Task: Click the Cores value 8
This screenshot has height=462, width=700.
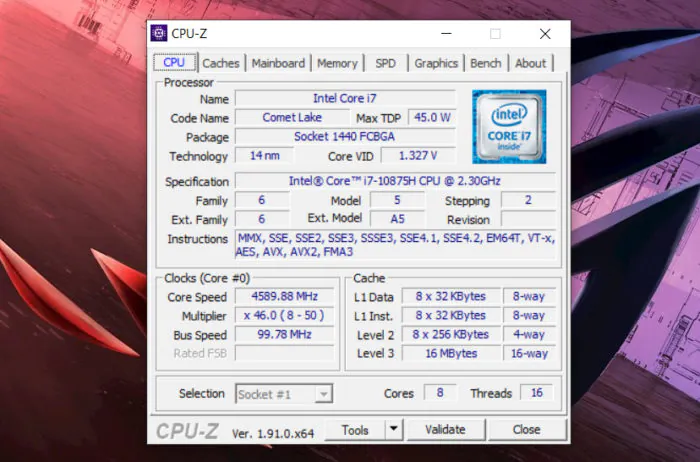Action: point(440,393)
